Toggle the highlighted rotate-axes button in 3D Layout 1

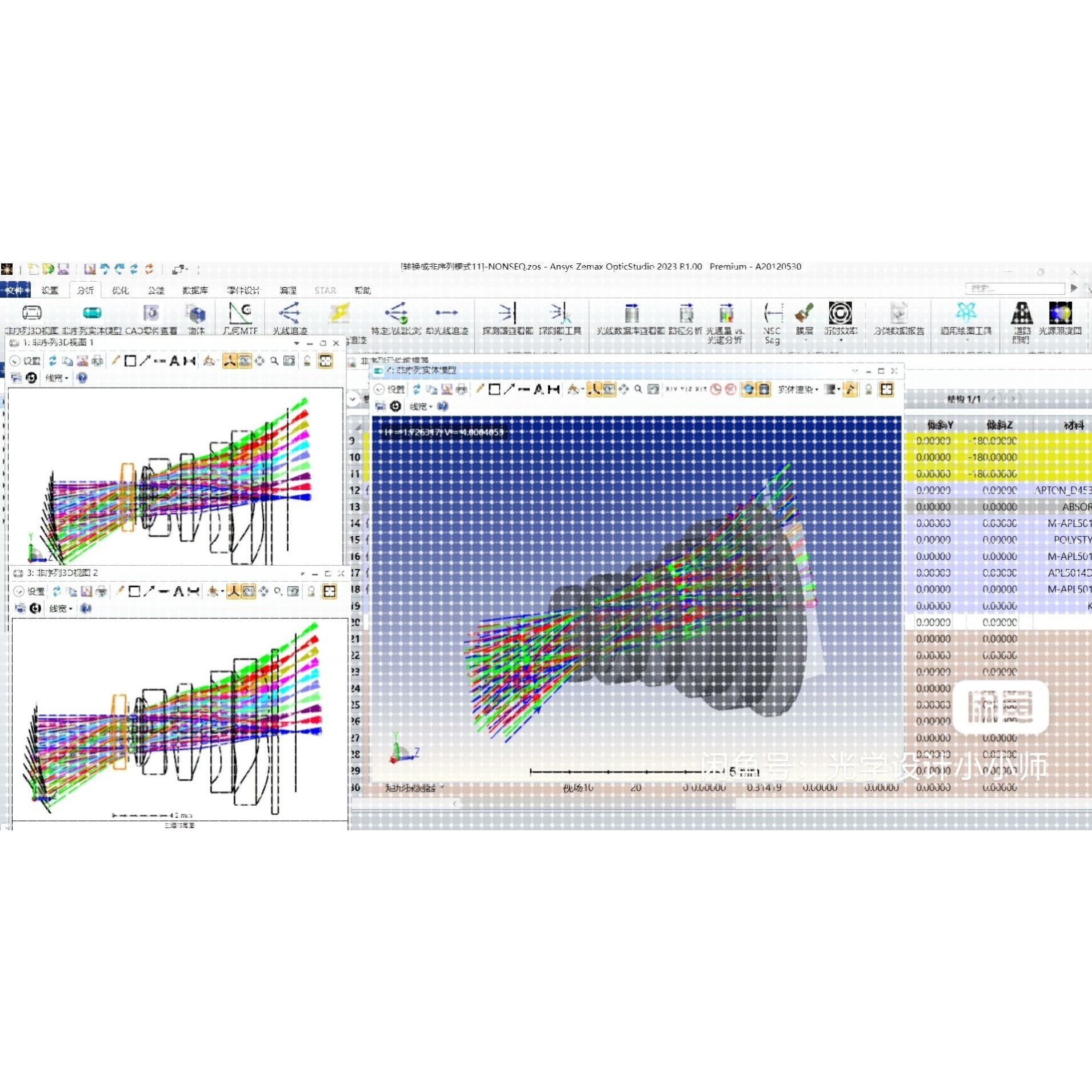coord(230,361)
